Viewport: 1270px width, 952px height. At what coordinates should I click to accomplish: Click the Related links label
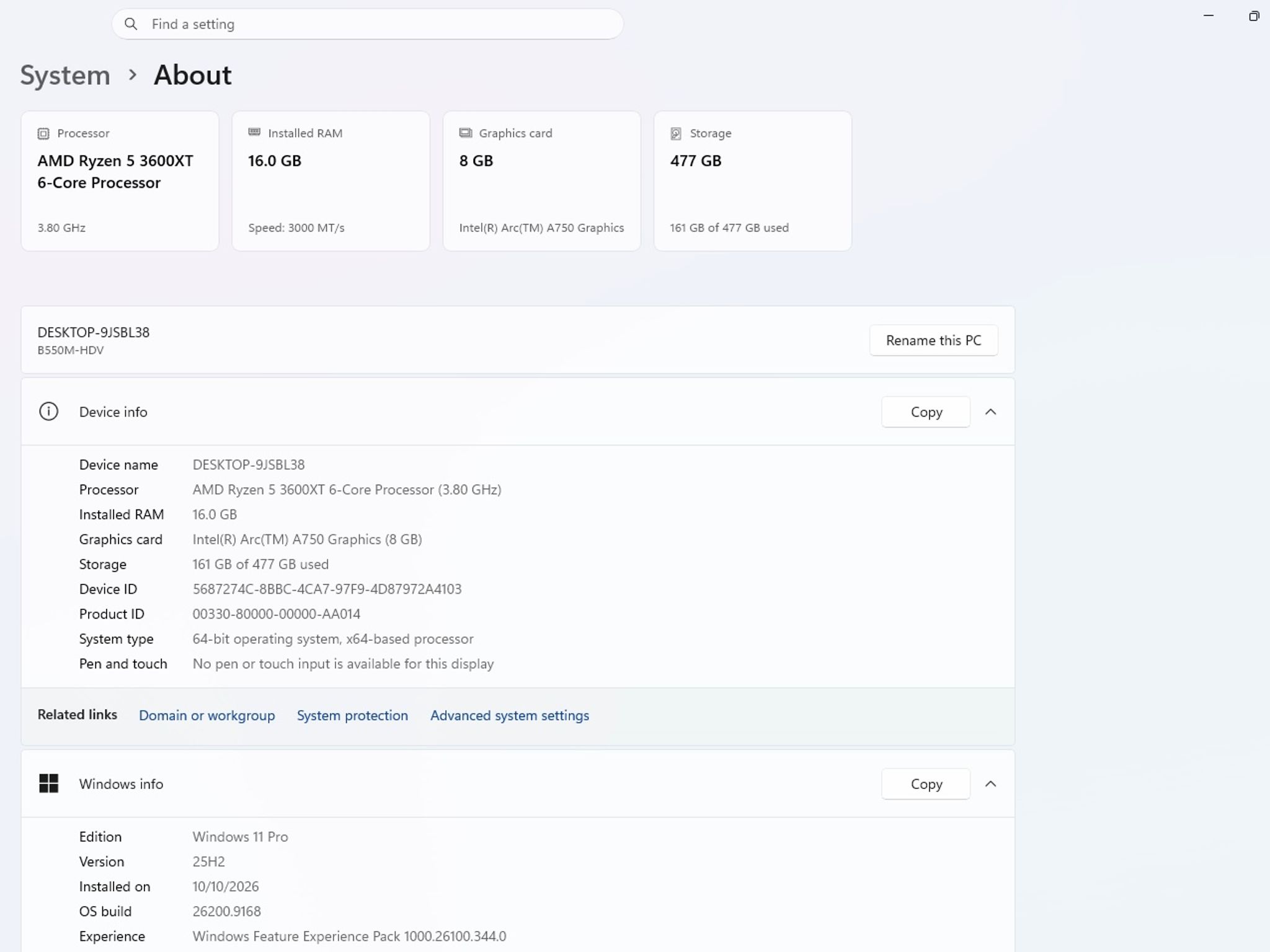(77, 715)
